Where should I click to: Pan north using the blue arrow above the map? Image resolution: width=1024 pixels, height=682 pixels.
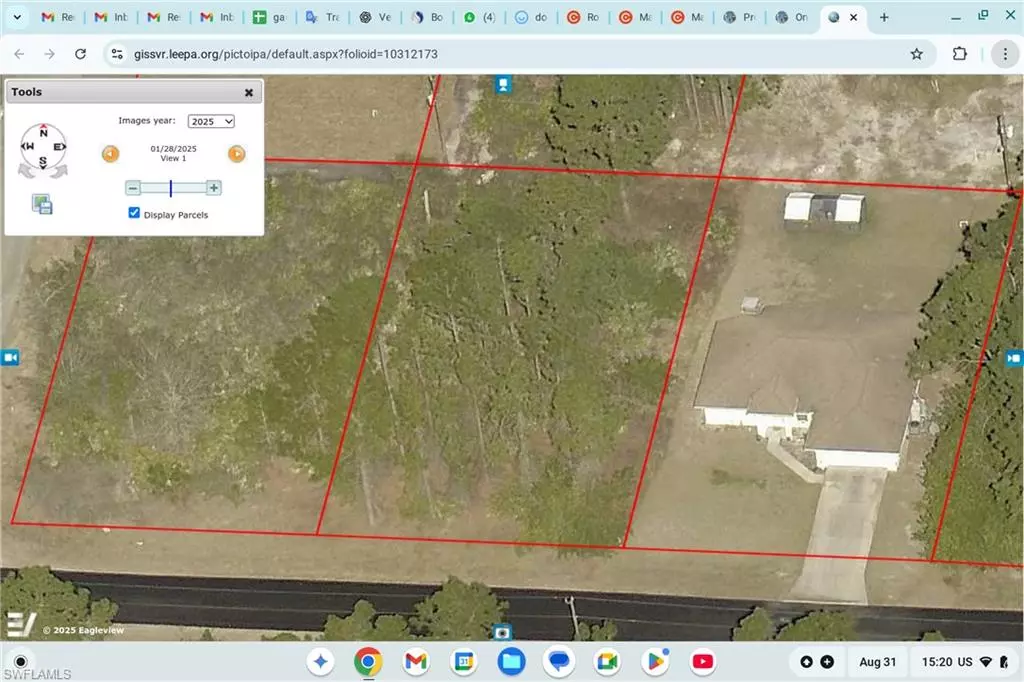click(x=501, y=85)
